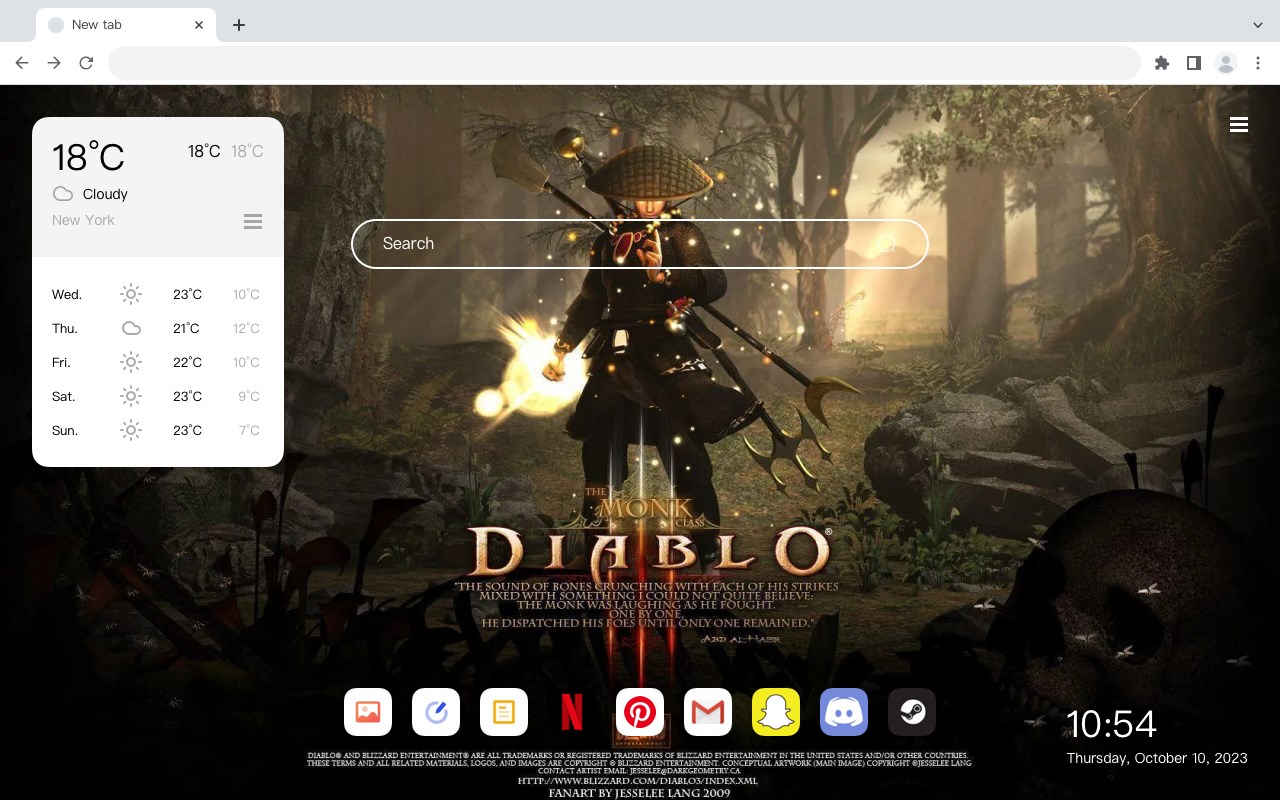Click Sunday's 7°C low temperature

point(249,430)
